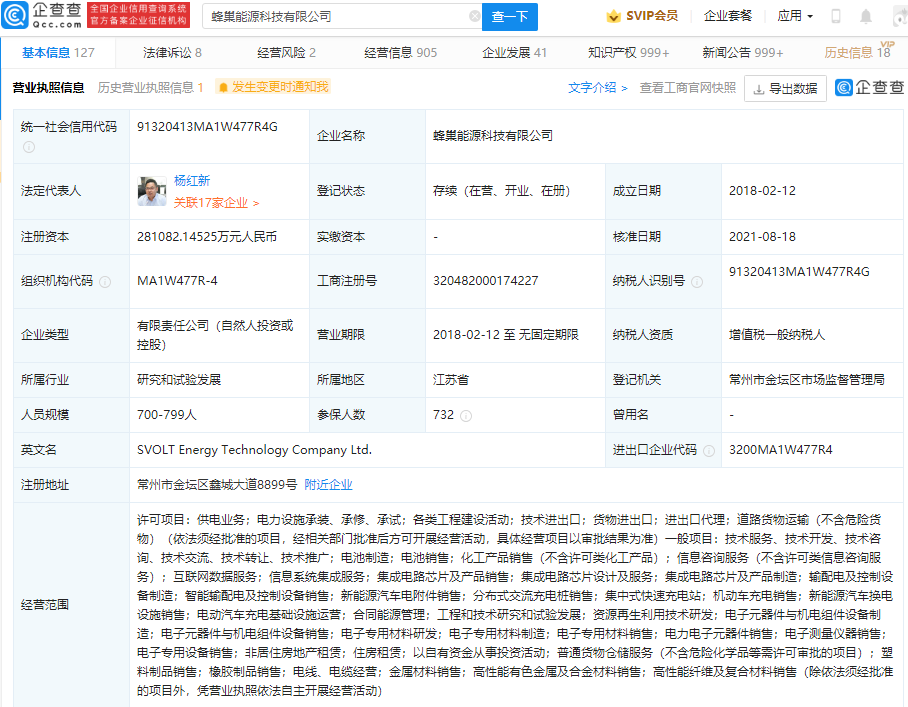Switch to 法律诉讼 tab

[x=172, y=53]
